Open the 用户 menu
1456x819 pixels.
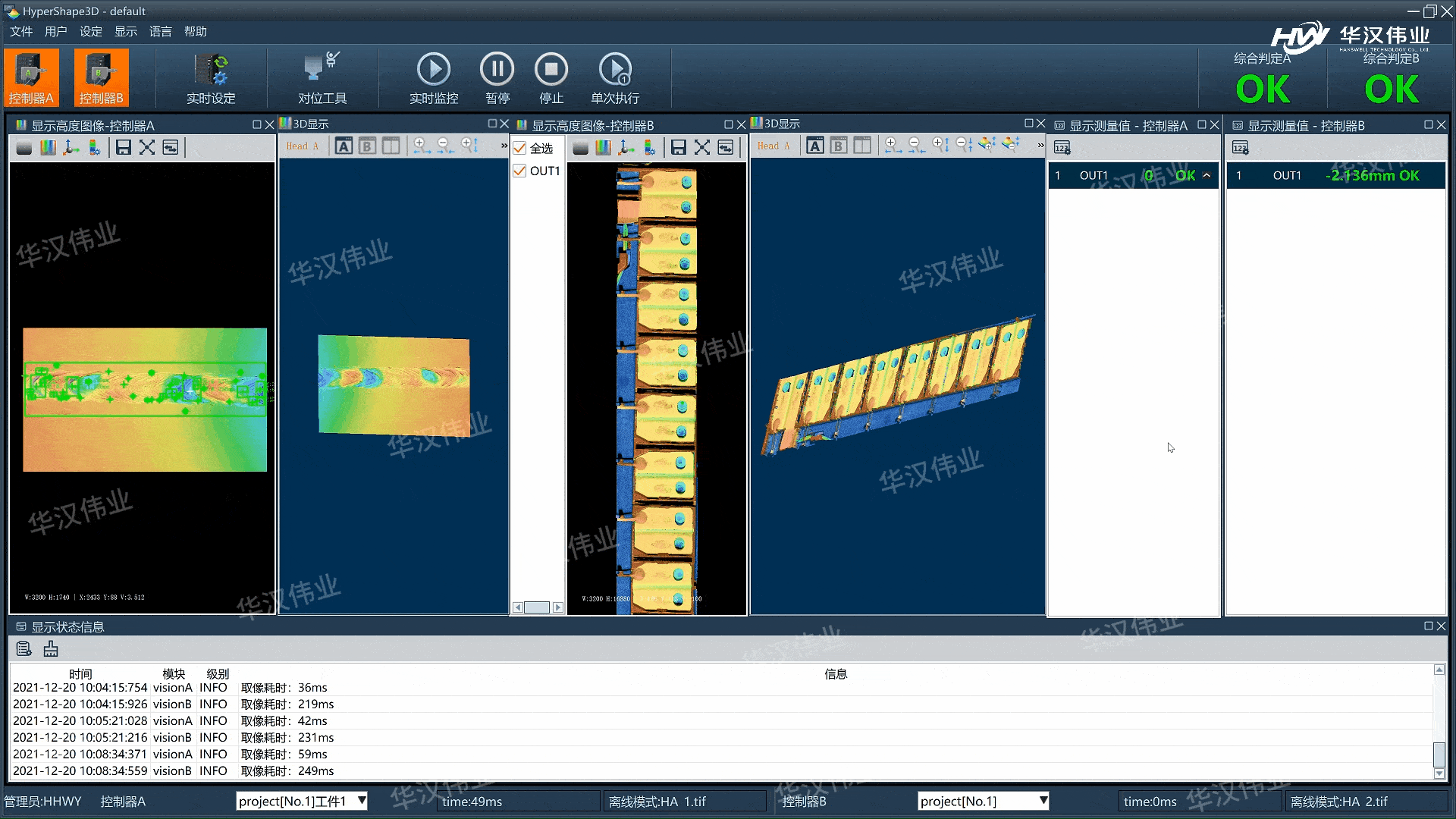(56, 31)
